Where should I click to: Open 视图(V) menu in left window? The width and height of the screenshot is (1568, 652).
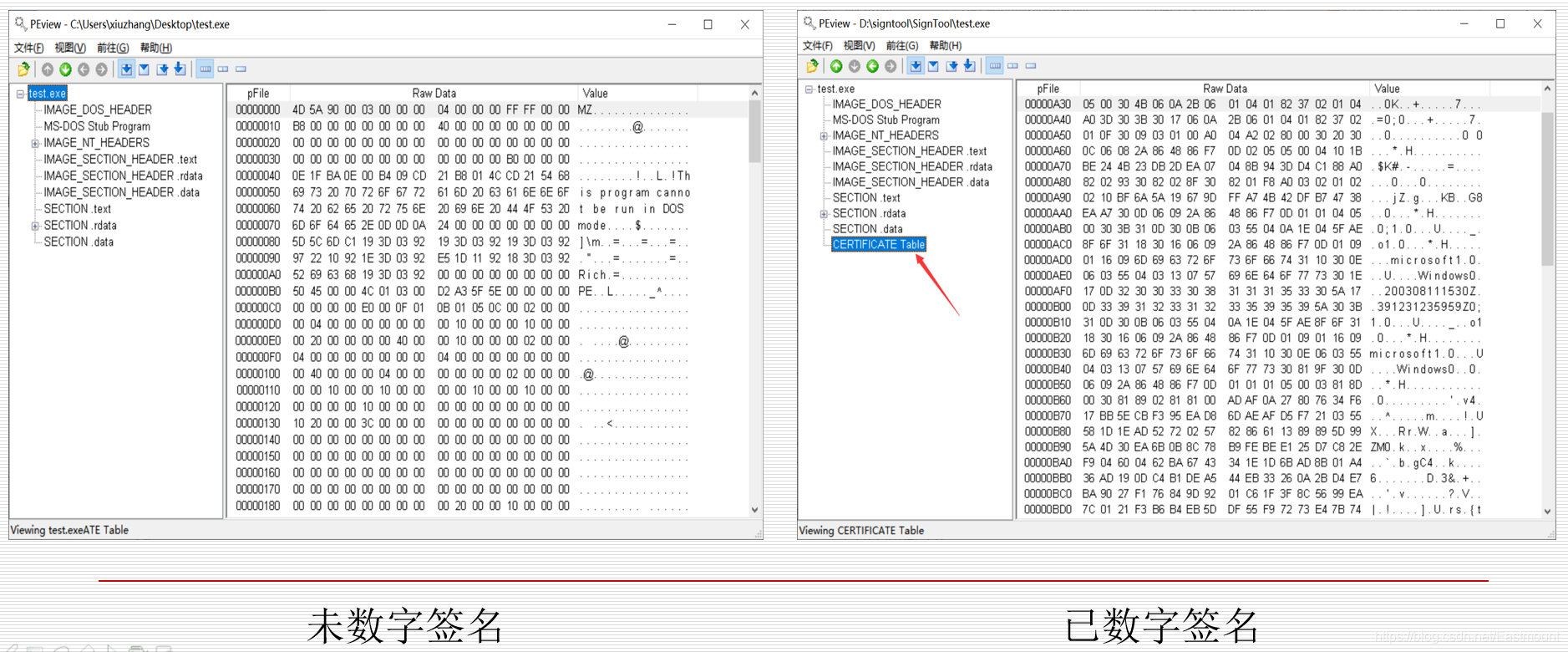70,48
